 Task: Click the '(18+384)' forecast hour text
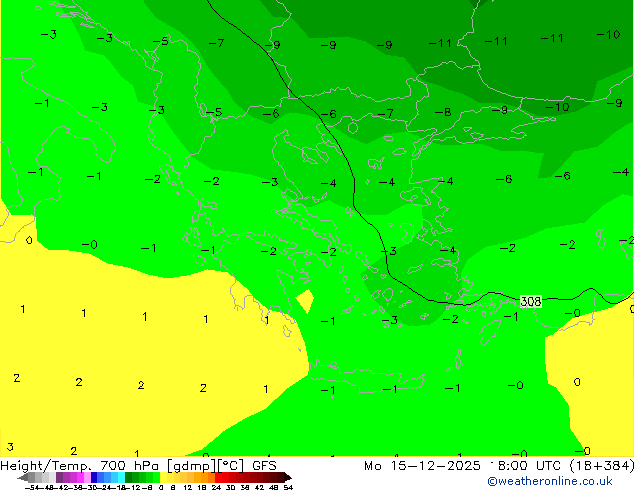click(x=602, y=466)
